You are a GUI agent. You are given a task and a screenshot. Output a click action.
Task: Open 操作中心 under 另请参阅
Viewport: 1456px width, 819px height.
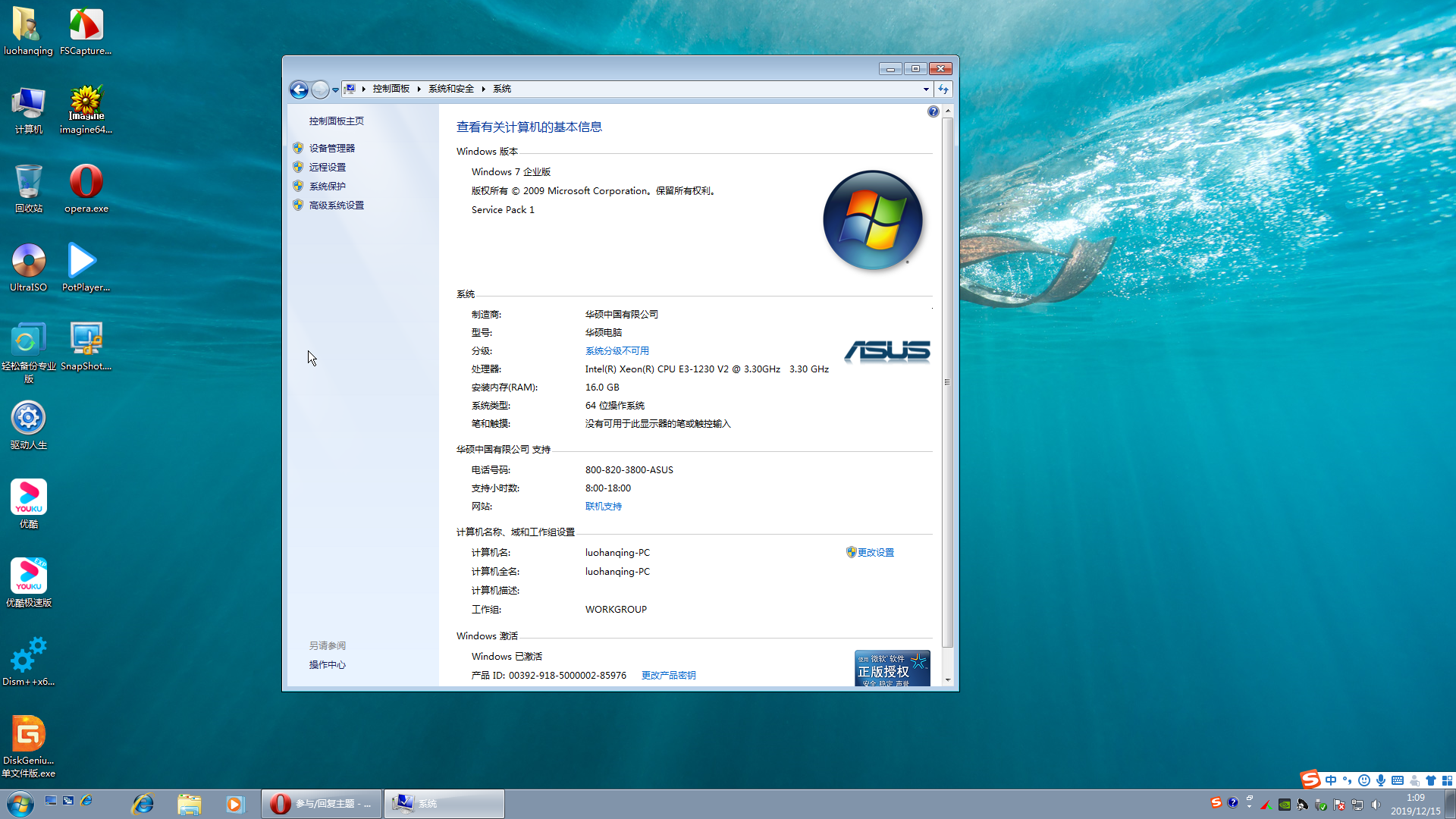pyautogui.click(x=327, y=664)
